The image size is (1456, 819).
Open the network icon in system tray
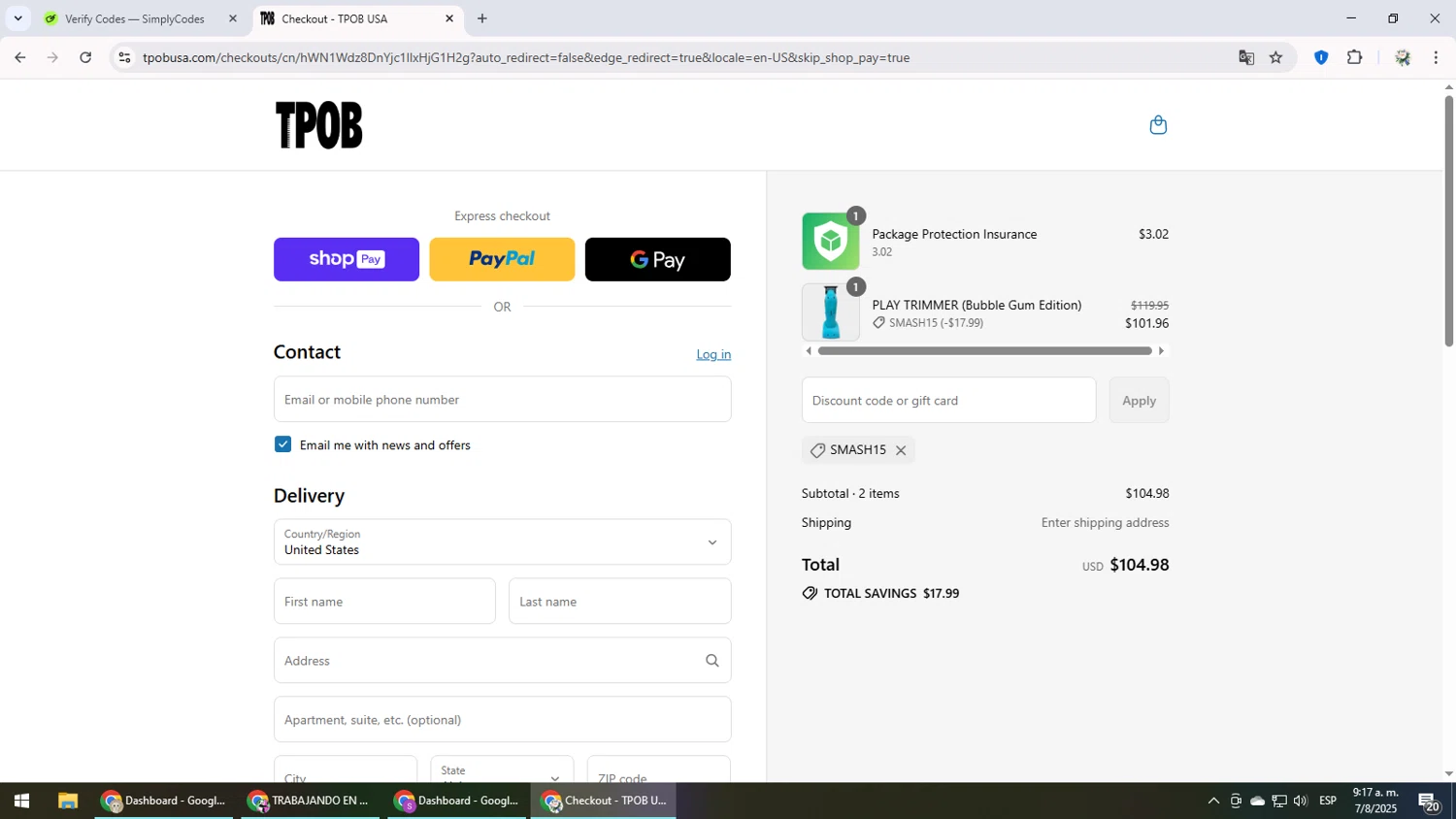point(1279,801)
